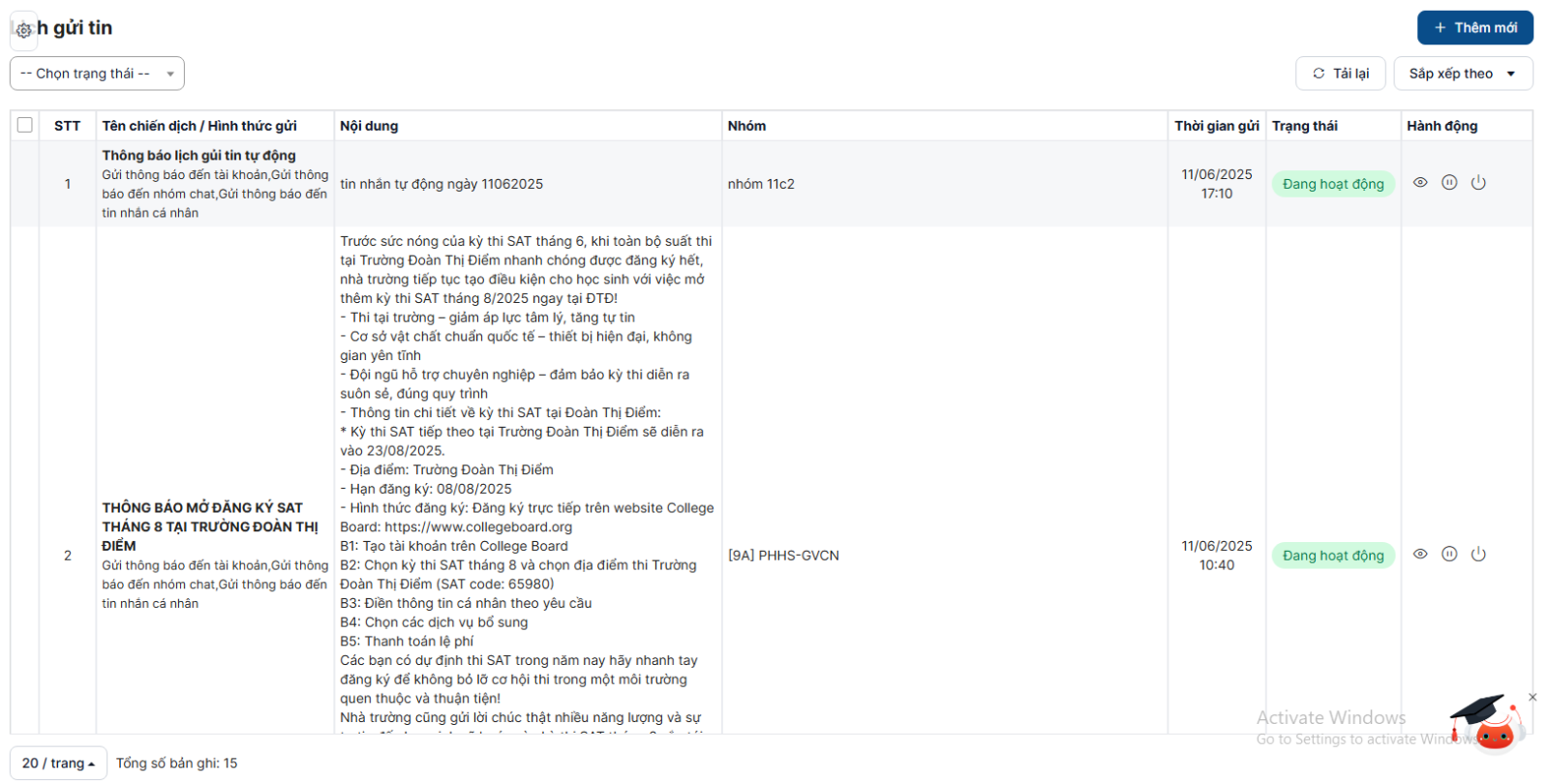Tick the select-all checkbox in table header

(x=25, y=125)
